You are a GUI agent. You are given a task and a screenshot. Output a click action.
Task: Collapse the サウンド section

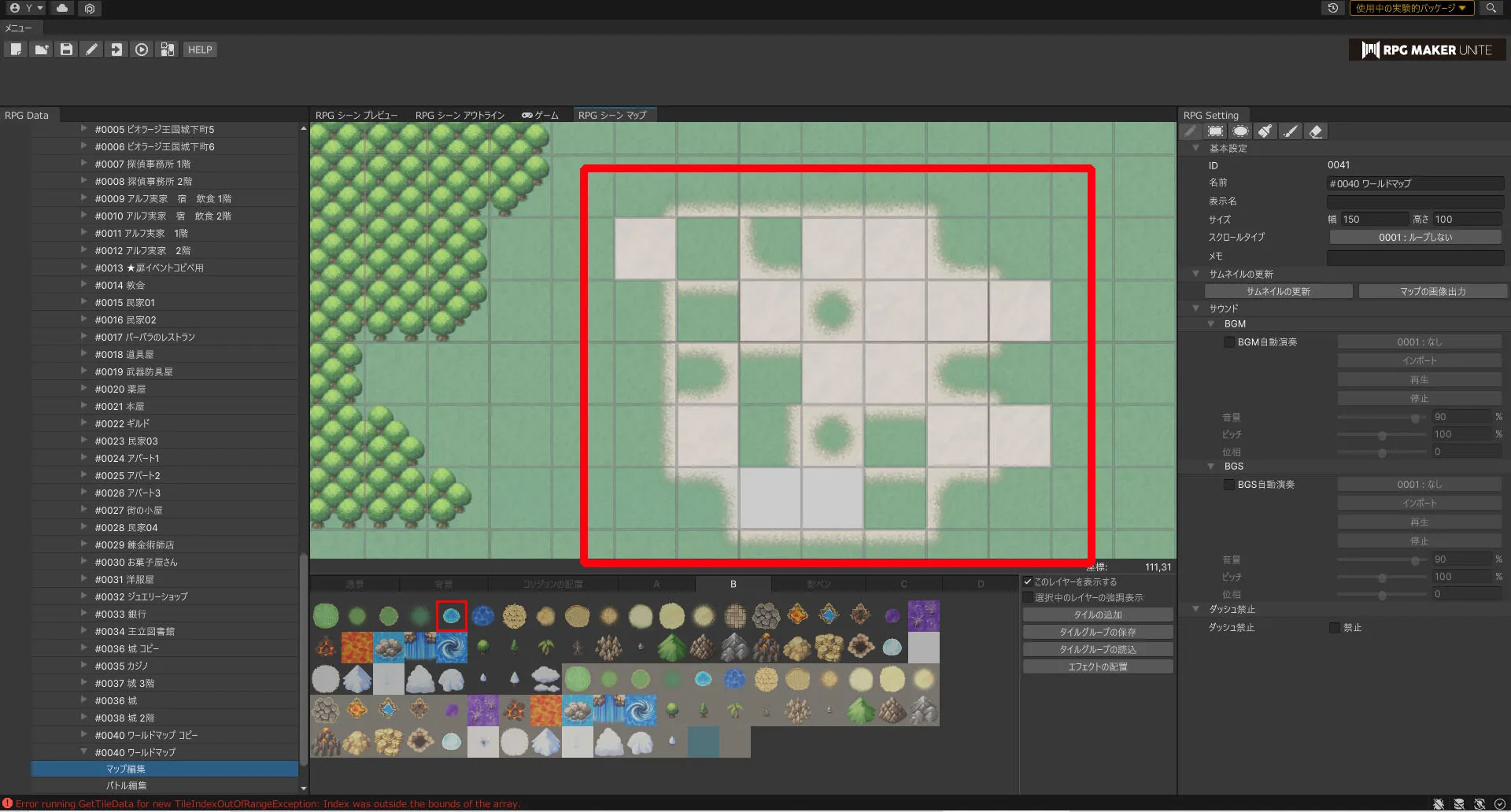click(1195, 308)
